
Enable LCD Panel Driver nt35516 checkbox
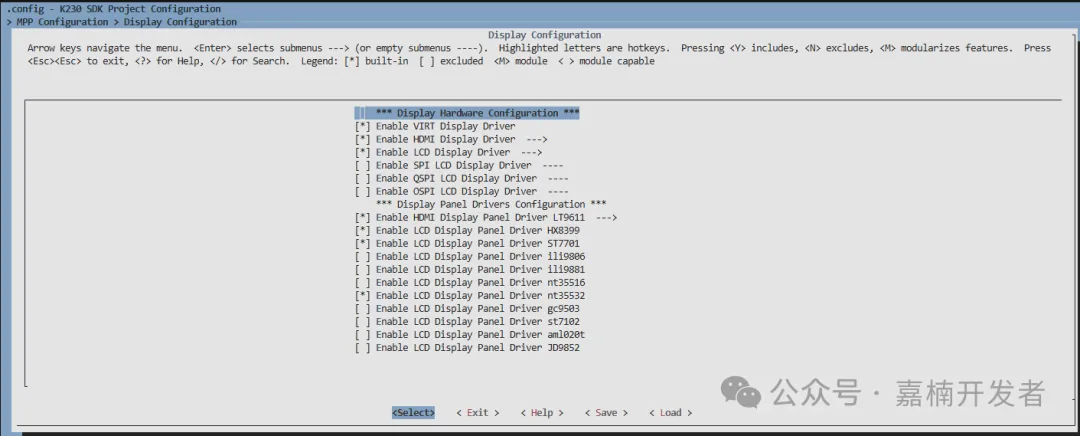[x=363, y=283]
